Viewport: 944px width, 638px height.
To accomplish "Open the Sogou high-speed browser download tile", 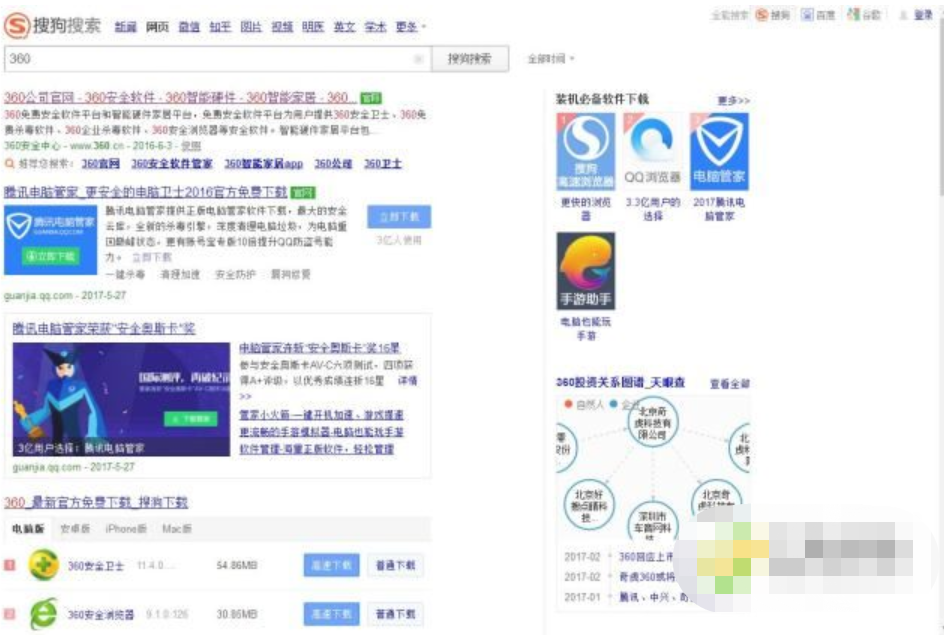I will tap(586, 151).
